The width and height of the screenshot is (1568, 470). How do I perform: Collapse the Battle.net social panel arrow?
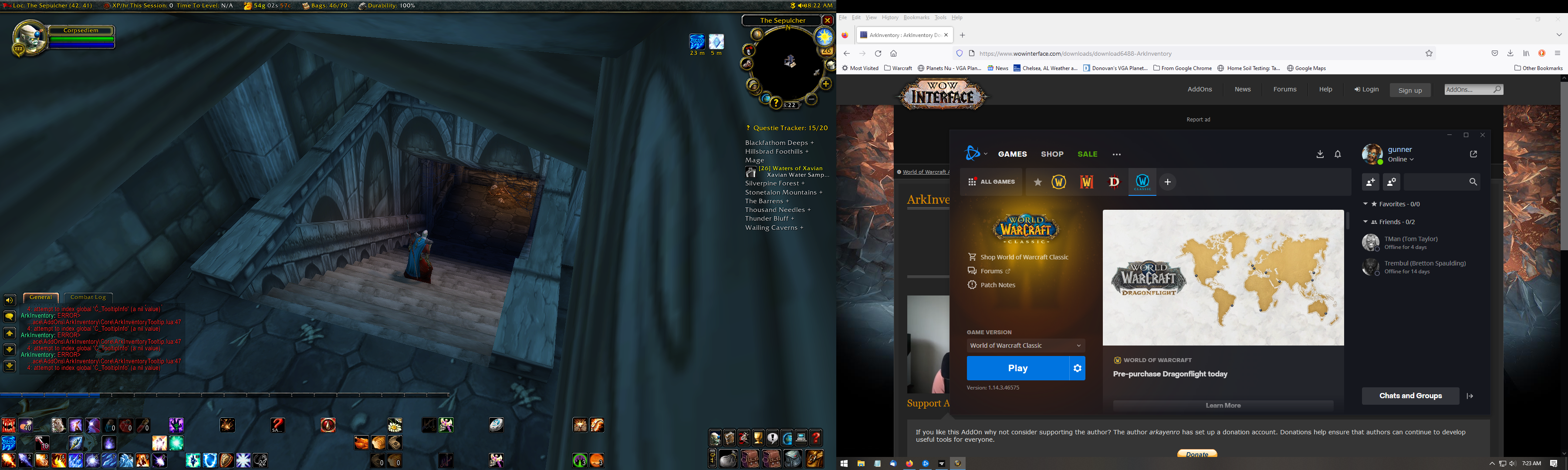[1470, 396]
